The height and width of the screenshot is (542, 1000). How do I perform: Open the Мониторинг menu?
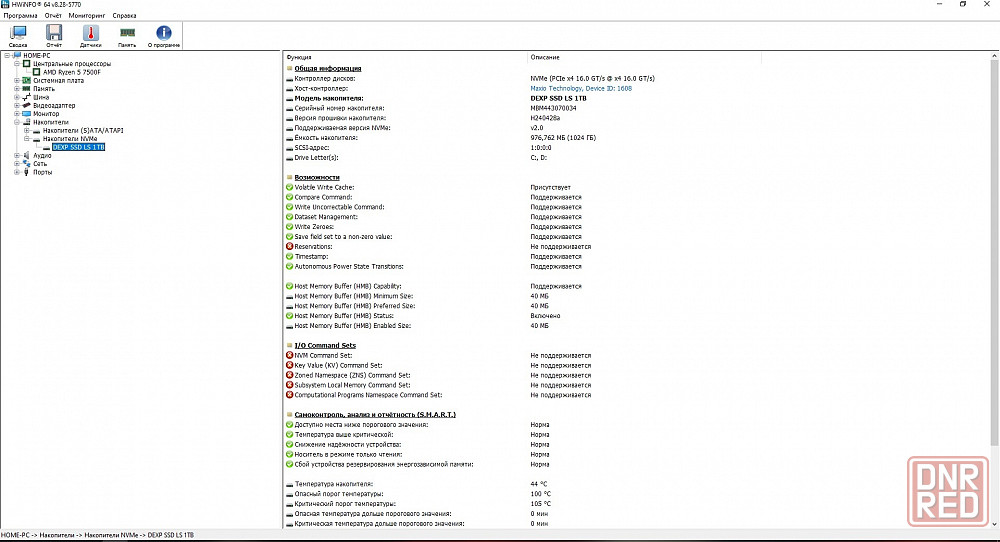(x=87, y=15)
